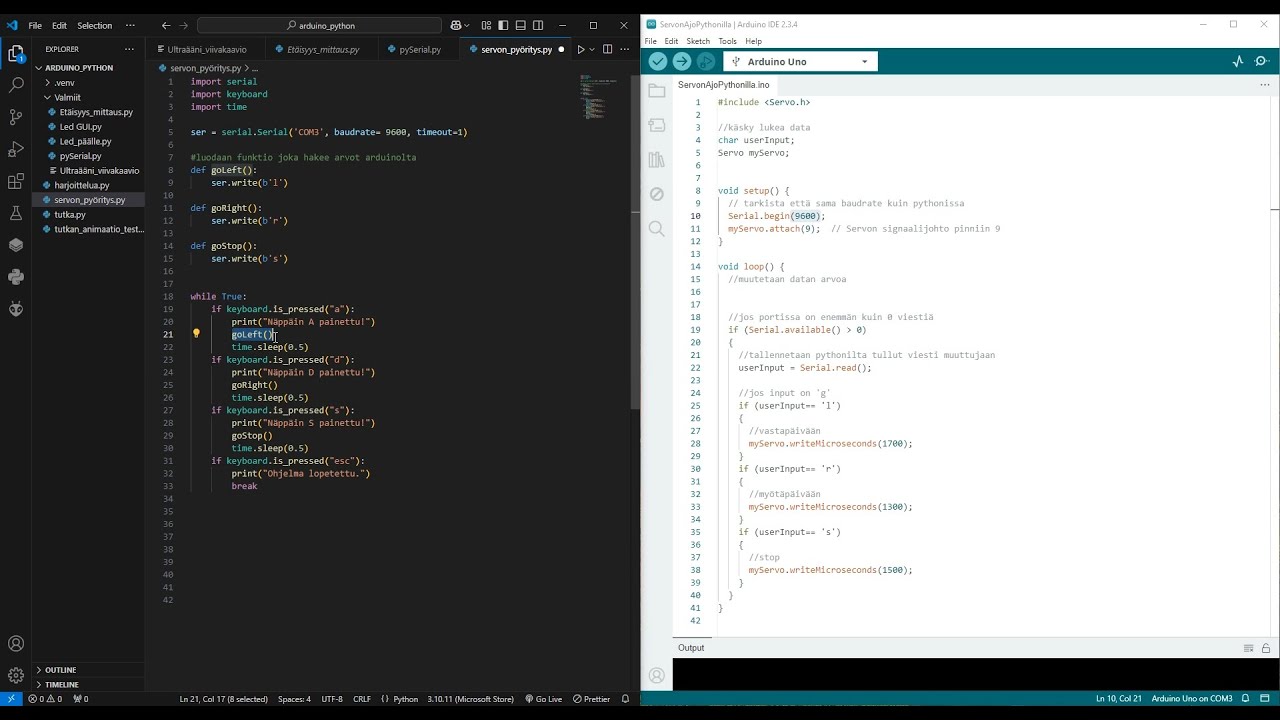Click 'Arduino Uno on COM3' in status bar

point(1192,699)
